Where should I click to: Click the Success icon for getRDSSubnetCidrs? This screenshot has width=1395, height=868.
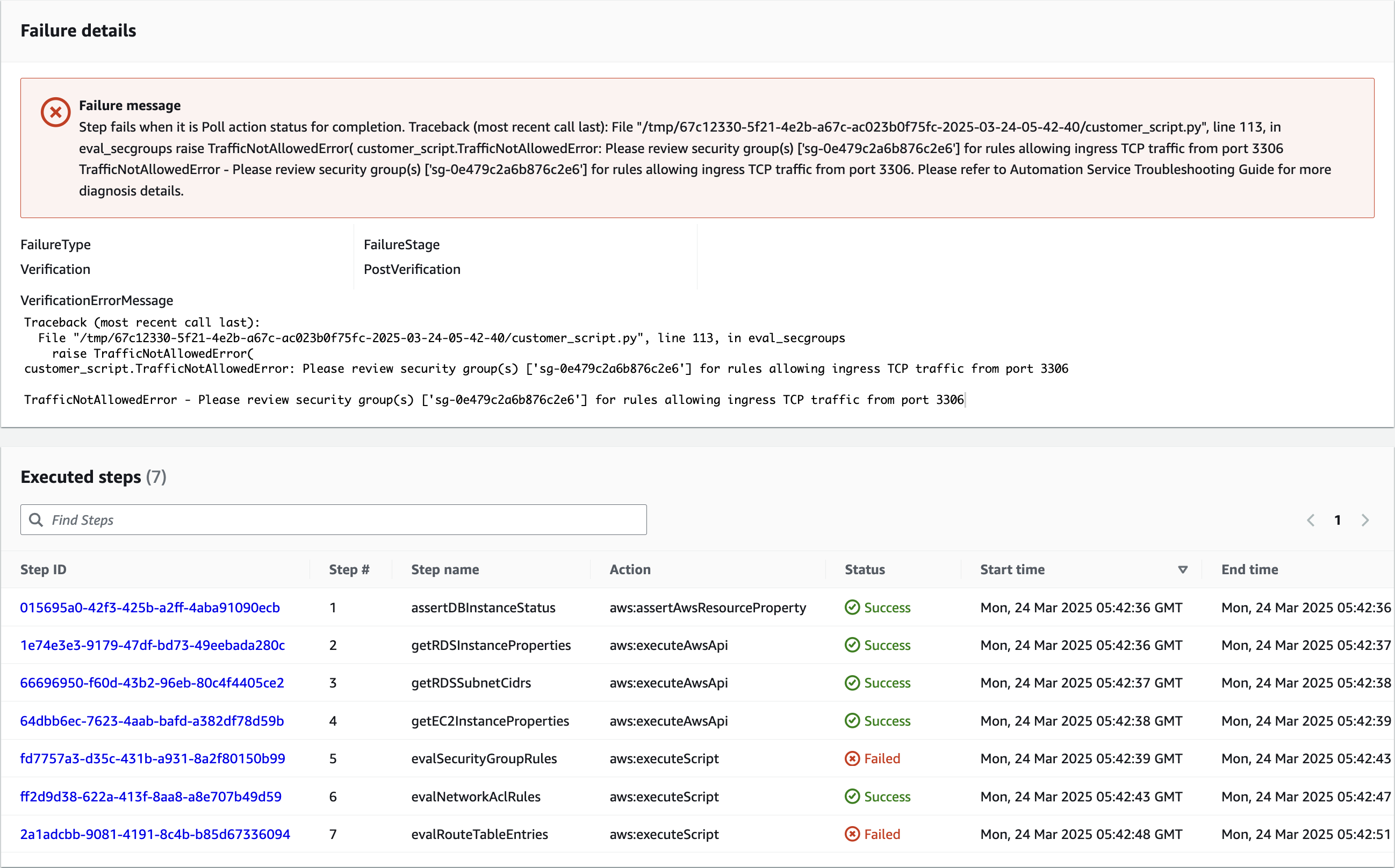(x=852, y=683)
